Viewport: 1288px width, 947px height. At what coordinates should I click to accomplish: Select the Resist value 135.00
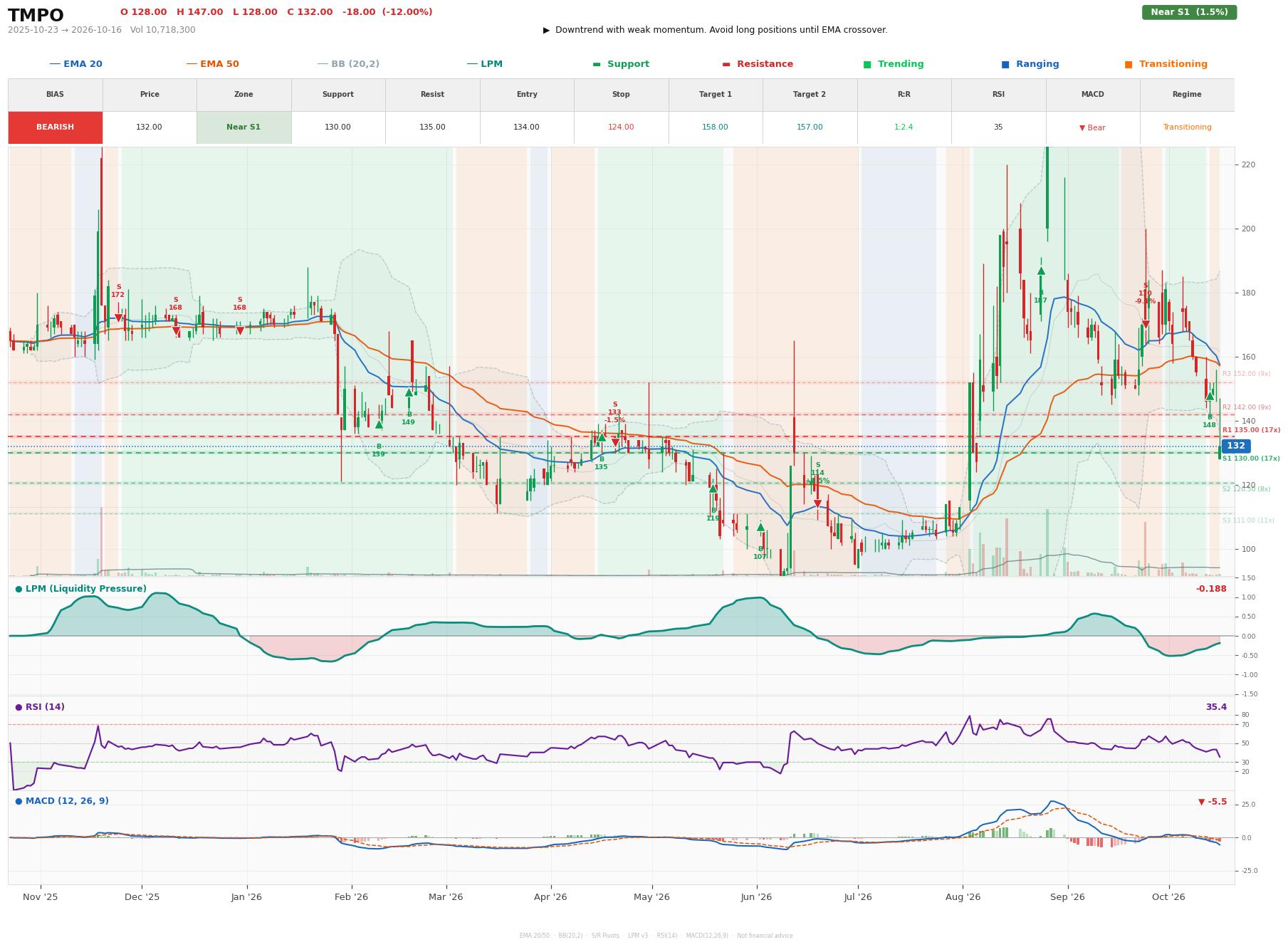(432, 127)
